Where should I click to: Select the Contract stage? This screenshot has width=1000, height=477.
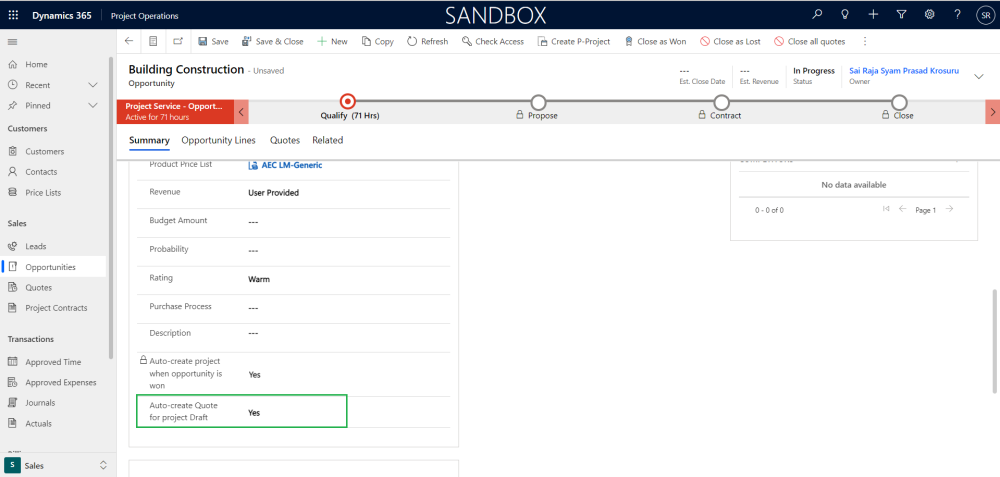pyautogui.click(x=721, y=102)
